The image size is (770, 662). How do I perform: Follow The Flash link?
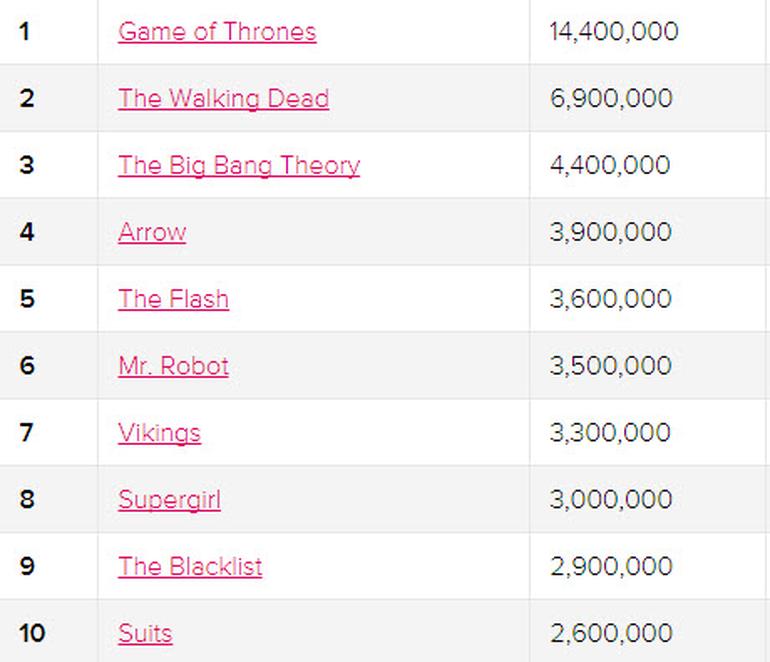pyautogui.click(x=173, y=299)
